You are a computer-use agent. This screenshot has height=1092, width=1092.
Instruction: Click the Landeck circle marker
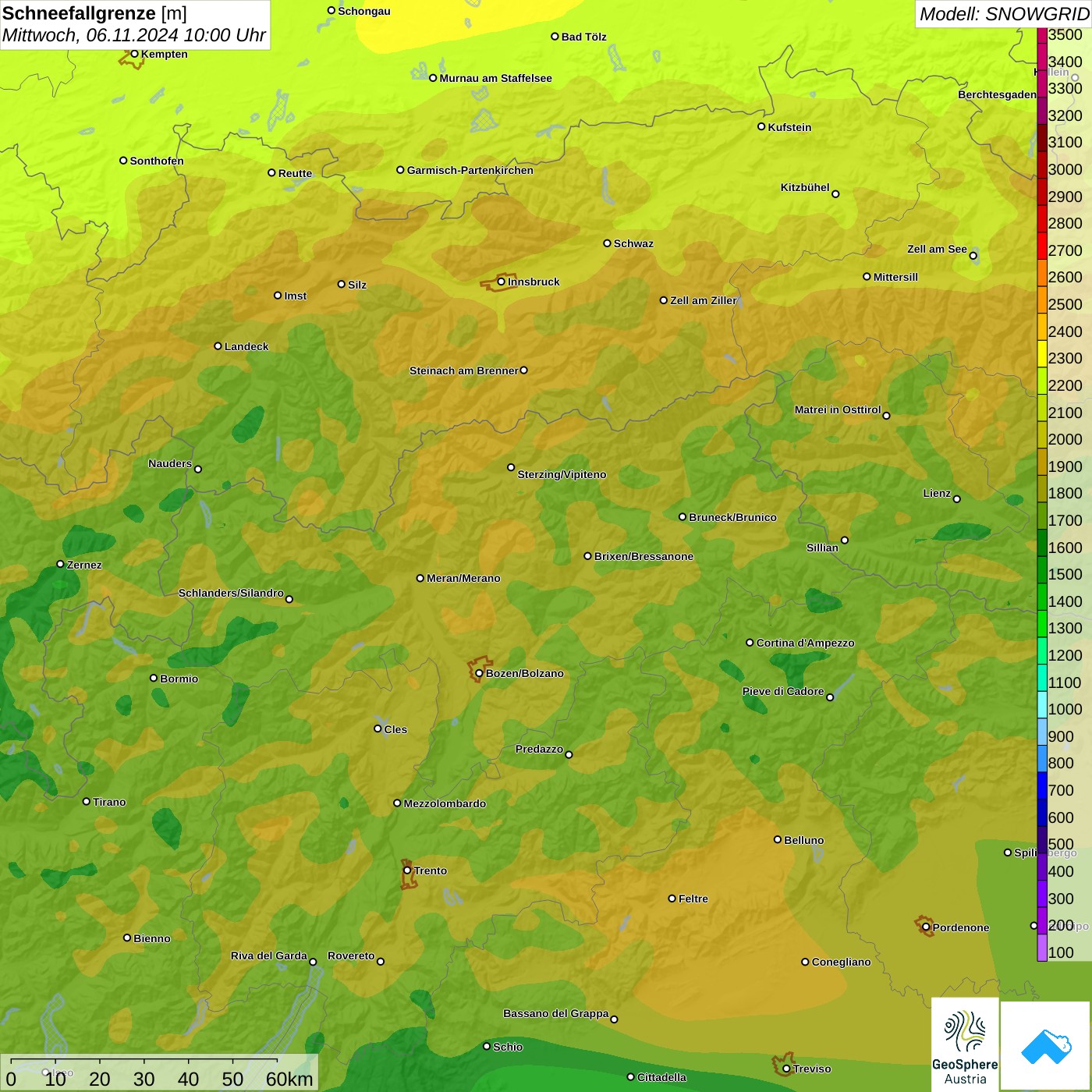(218, 346)
